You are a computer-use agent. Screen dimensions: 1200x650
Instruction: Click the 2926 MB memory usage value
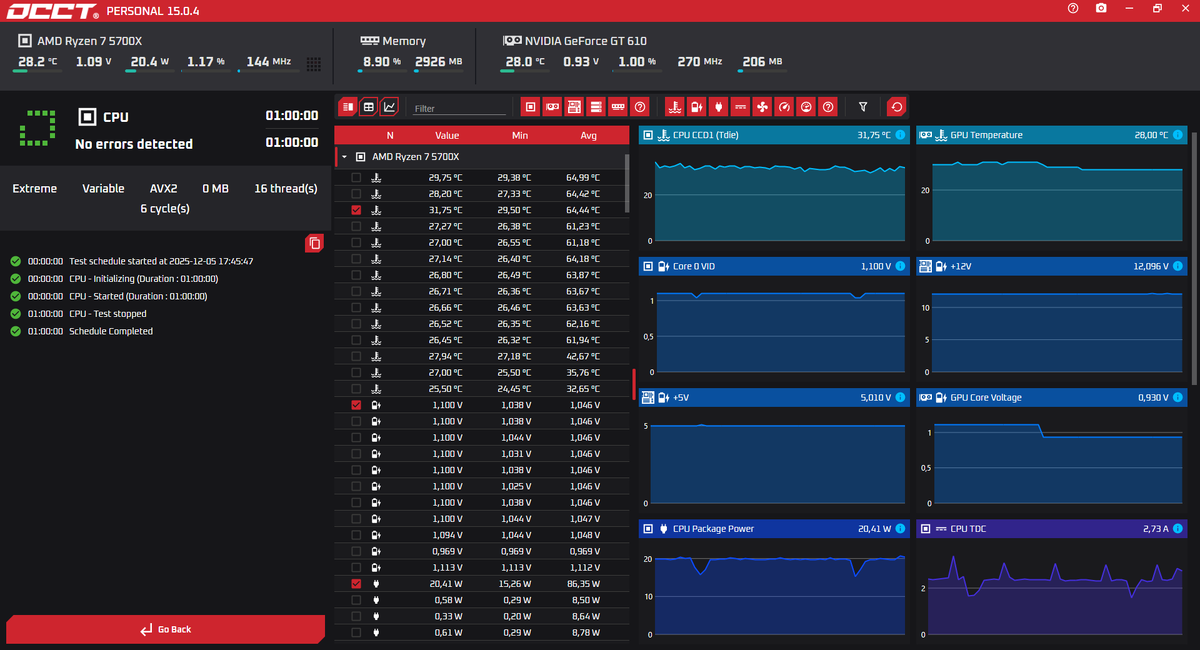[x=439, y=62]
